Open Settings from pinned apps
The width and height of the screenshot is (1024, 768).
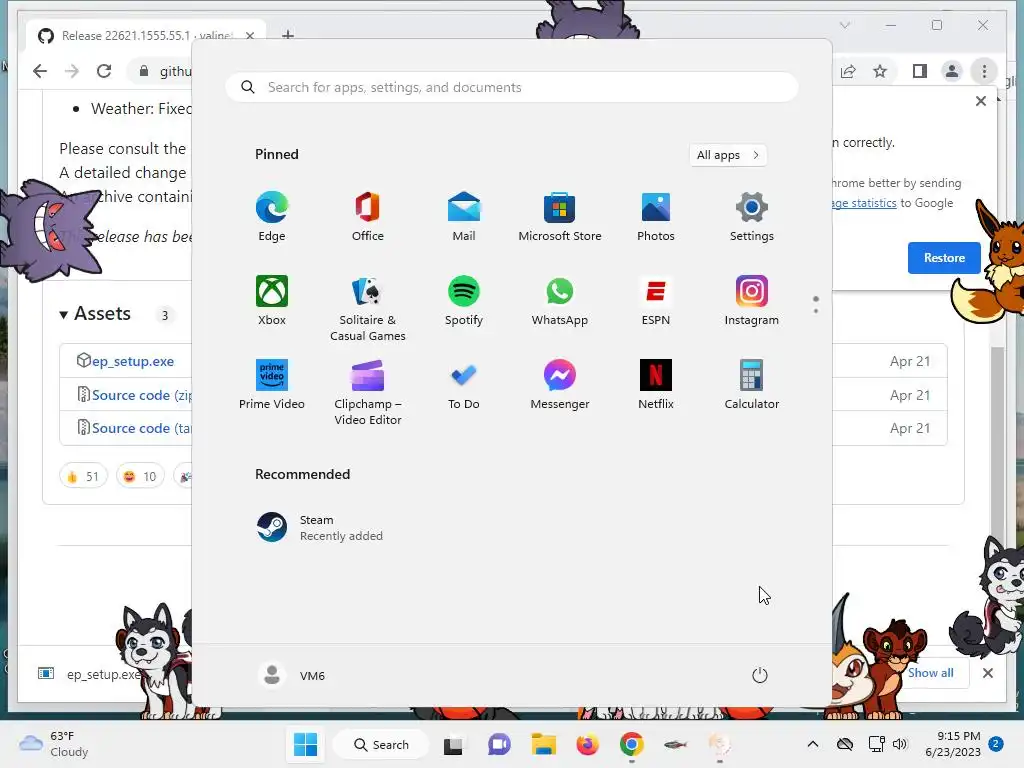click(x=752, y=216)
